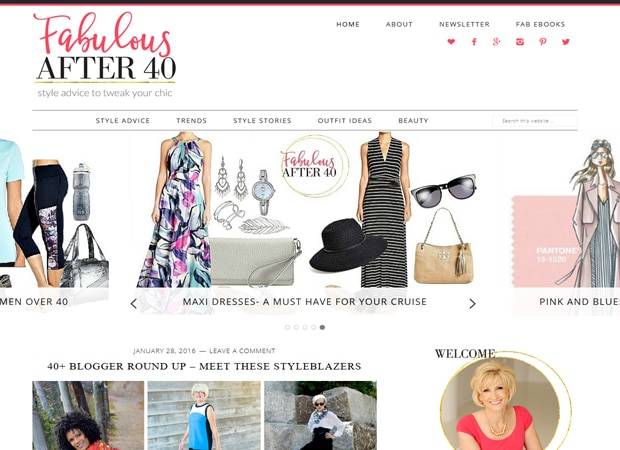The height and width of the screenshot is (450, 620).
Task: Advance the slider with the right arrow
Action: point(472,304)
